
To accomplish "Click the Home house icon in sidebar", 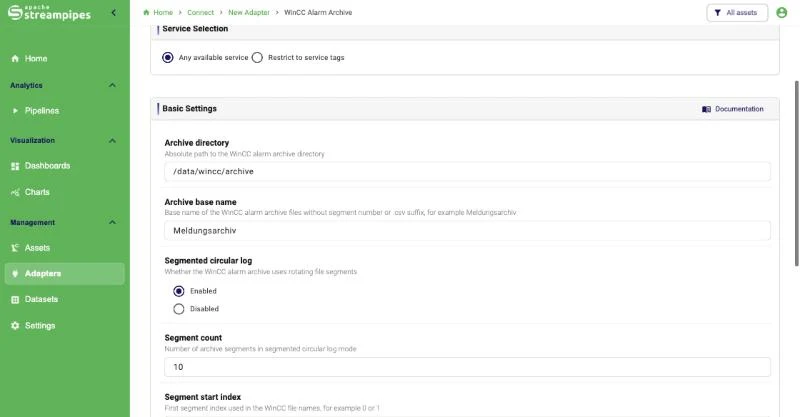I will coord(15,59).
